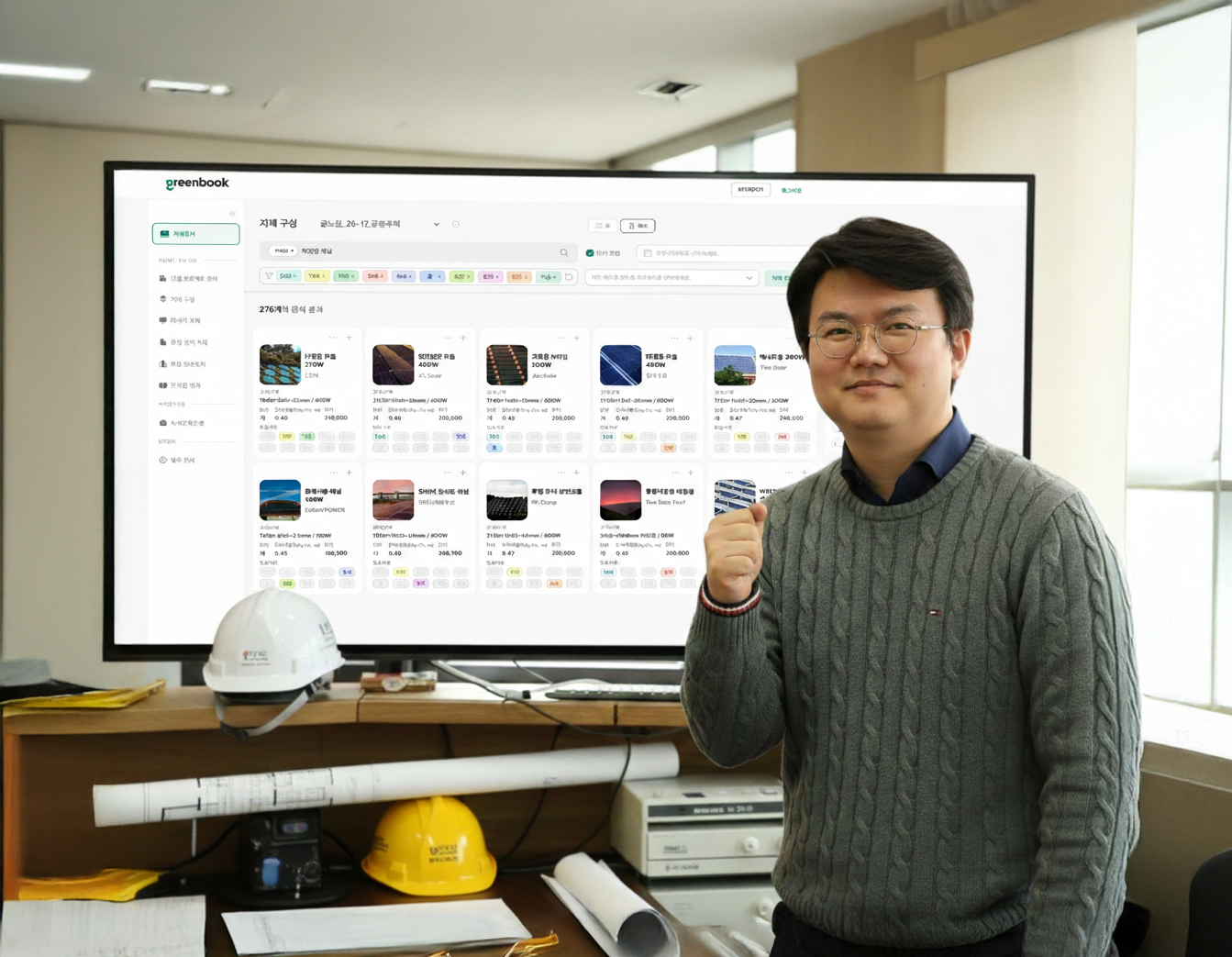Select the highlighted first sidebar tab
The height and width of the screenshot is (957, 1232).
pos(195,234)
